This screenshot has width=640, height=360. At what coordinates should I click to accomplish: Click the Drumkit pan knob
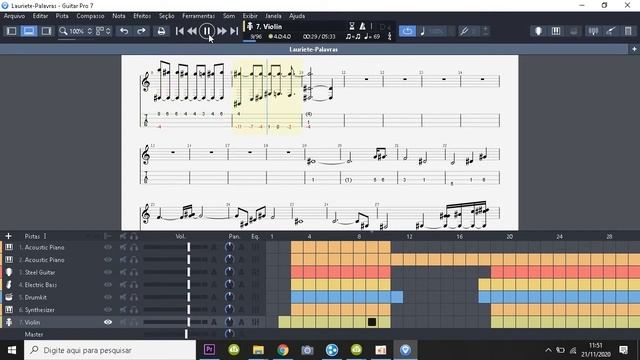(x=229, y=297)
